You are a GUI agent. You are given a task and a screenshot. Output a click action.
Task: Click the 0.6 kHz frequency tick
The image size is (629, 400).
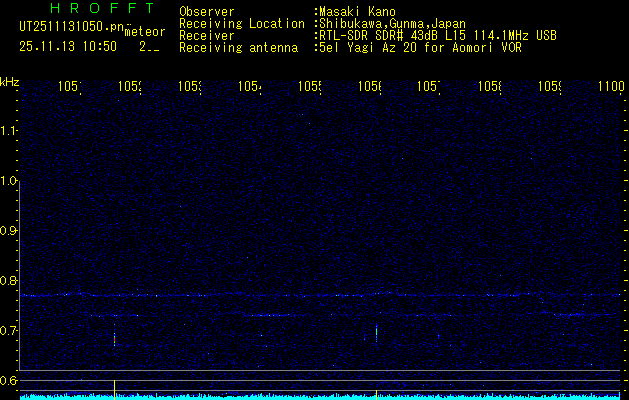(x=9, y=381)
